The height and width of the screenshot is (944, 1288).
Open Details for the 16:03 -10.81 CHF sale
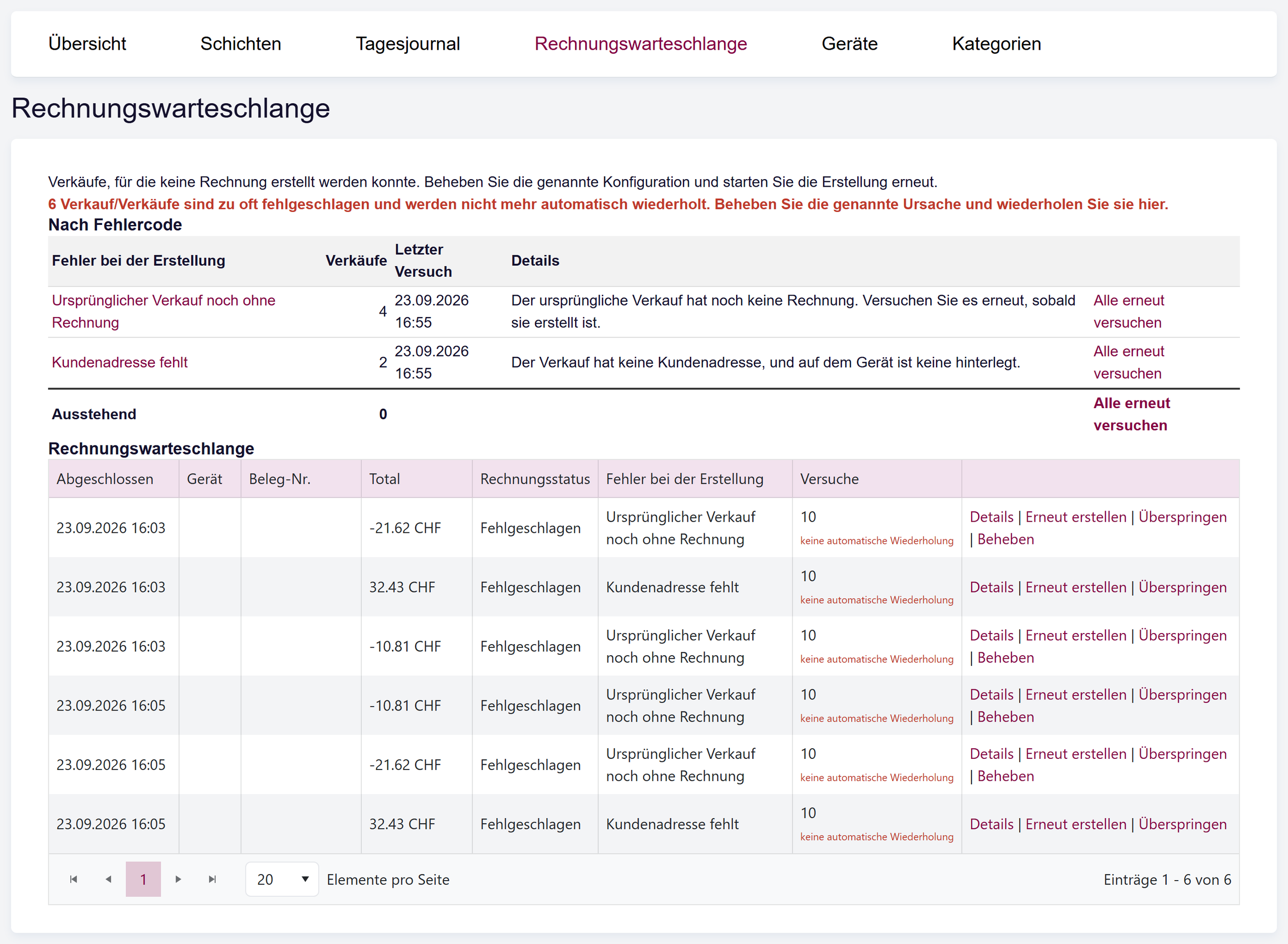point(992,636)
